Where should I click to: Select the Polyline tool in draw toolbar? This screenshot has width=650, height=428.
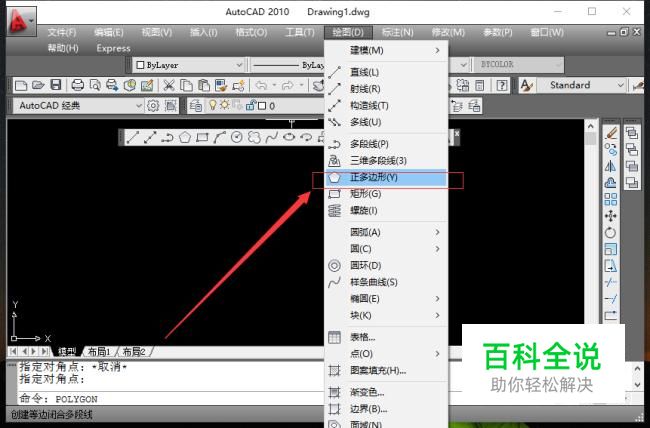[167, 137]
